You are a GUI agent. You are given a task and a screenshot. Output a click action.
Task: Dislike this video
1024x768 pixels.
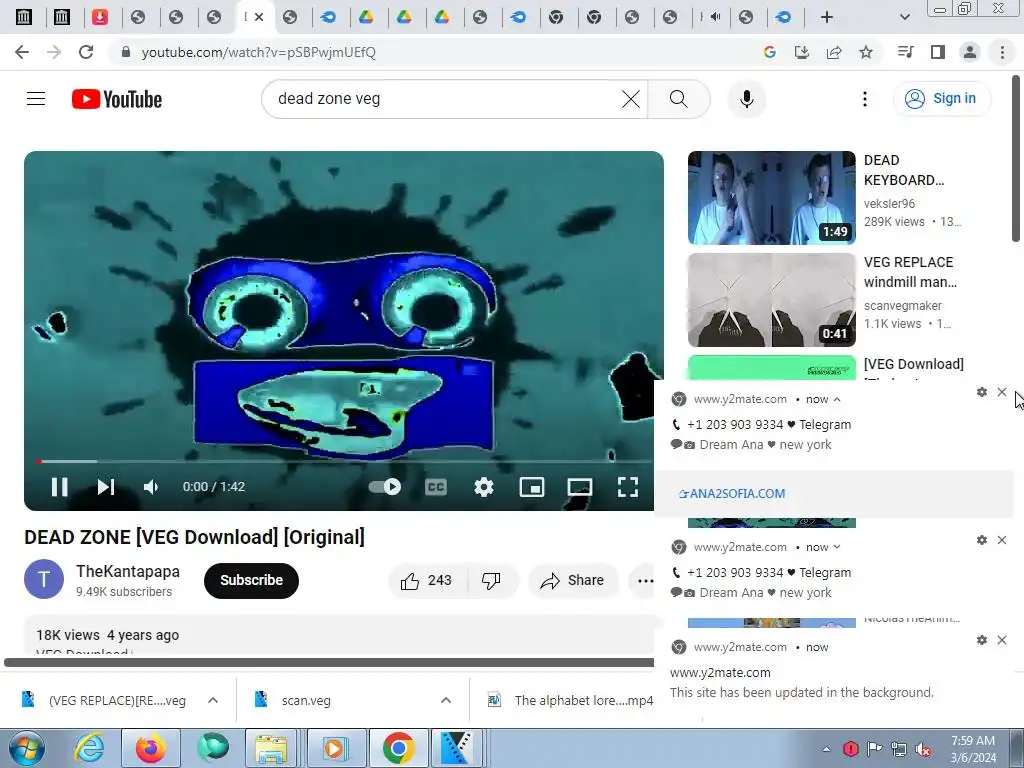[491, 581]
